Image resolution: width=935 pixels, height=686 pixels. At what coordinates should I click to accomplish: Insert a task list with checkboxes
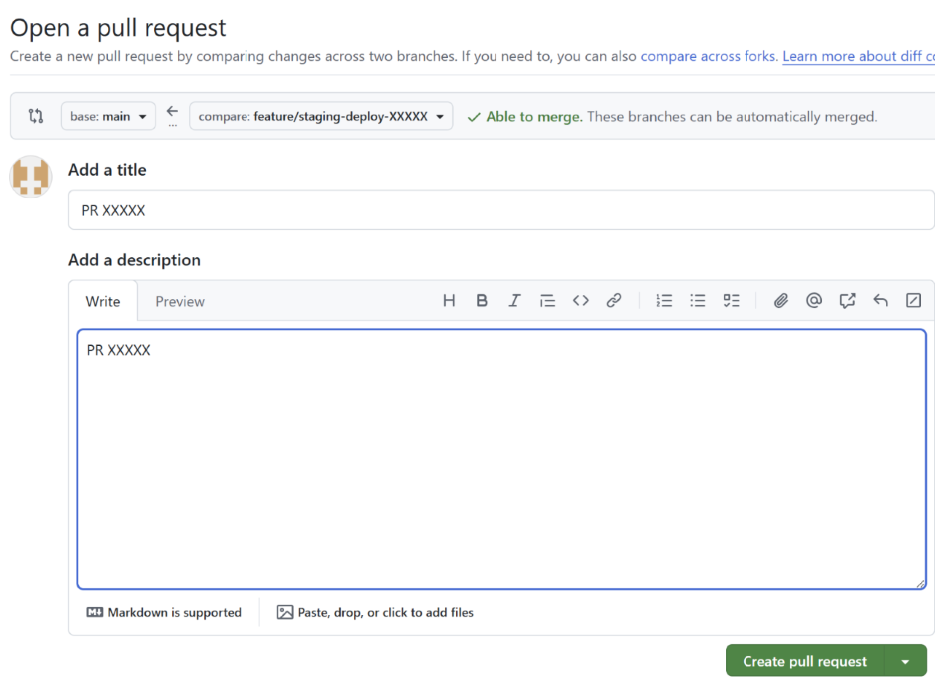(732, 300)
